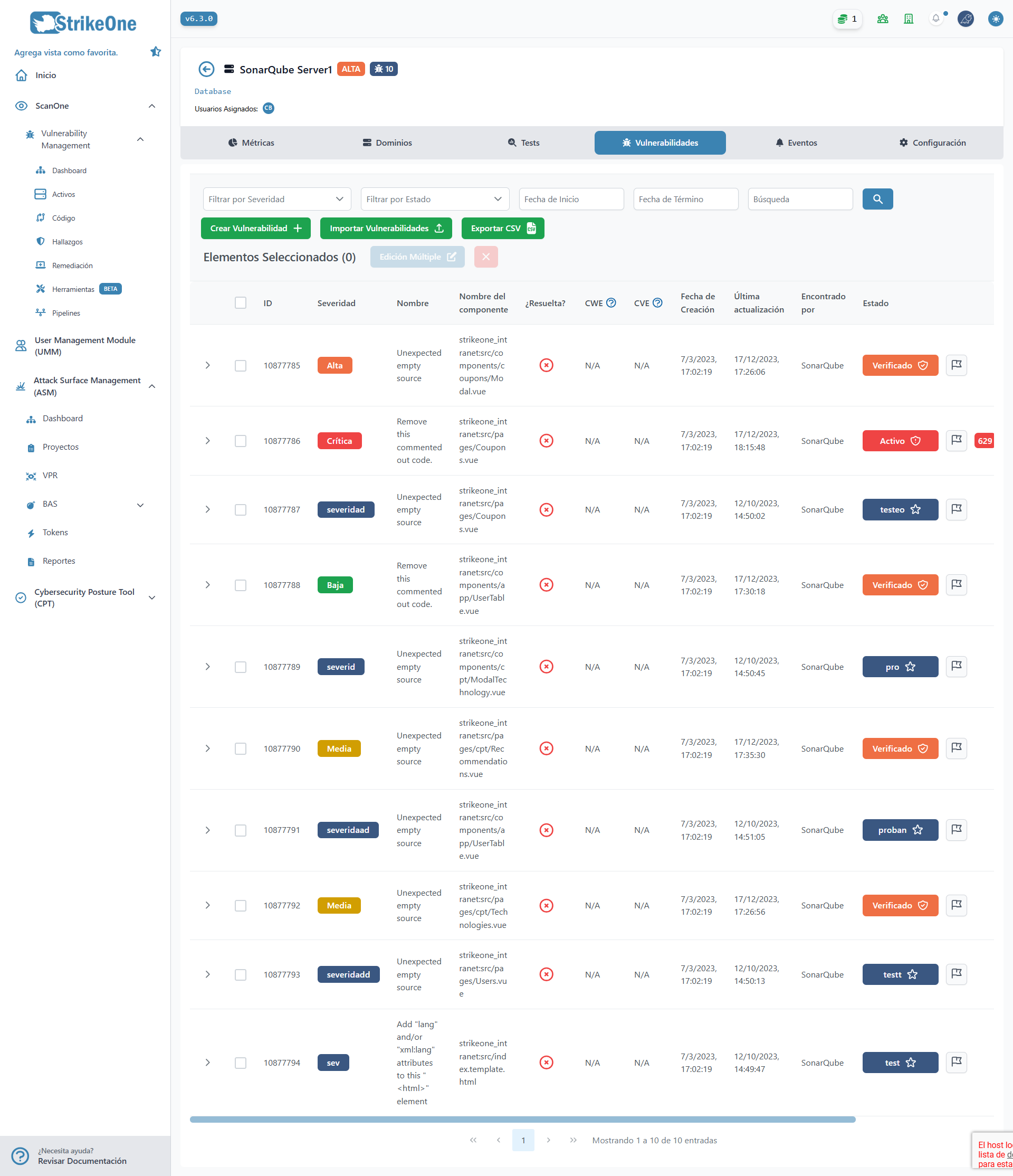Viewport: 1013px width, 1176px height.
Task: Click the Crear Vulnerabilidad button
Action: [x=255, y=228]
